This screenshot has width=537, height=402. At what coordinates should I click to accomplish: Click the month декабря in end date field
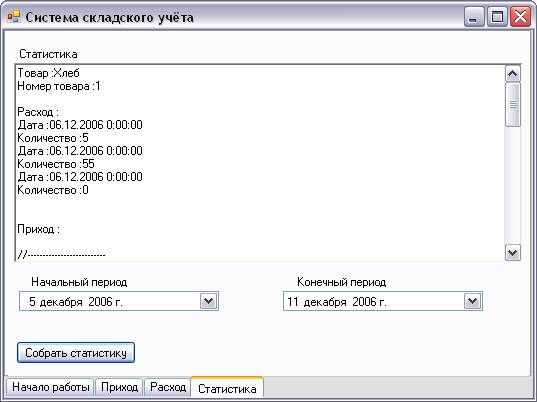click(x=325, y=302)
